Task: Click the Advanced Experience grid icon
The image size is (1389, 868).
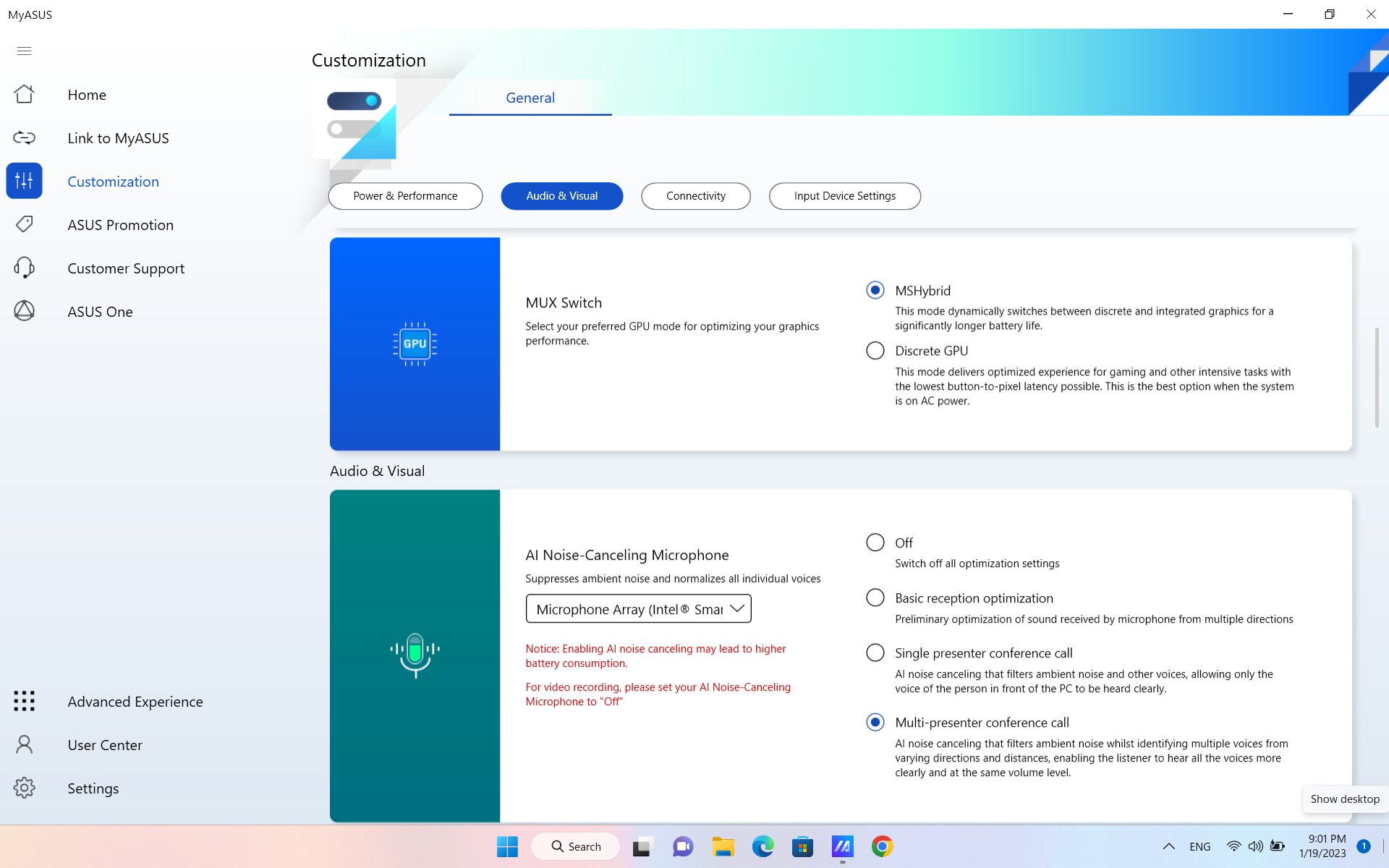Action: pyautogui.click(x=24, y=701)
